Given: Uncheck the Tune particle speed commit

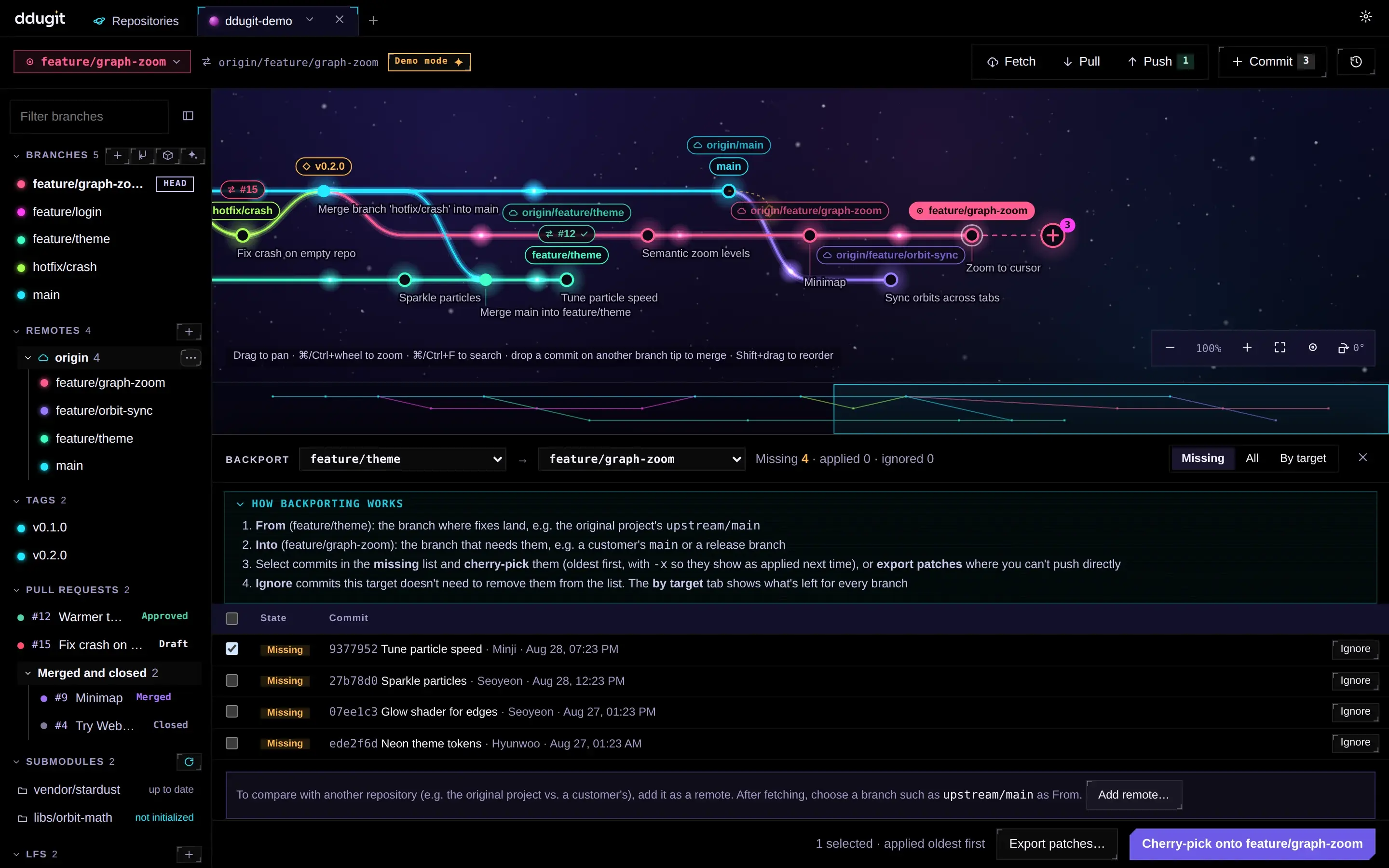Looking at the screenshot, I should coord(232,649).
